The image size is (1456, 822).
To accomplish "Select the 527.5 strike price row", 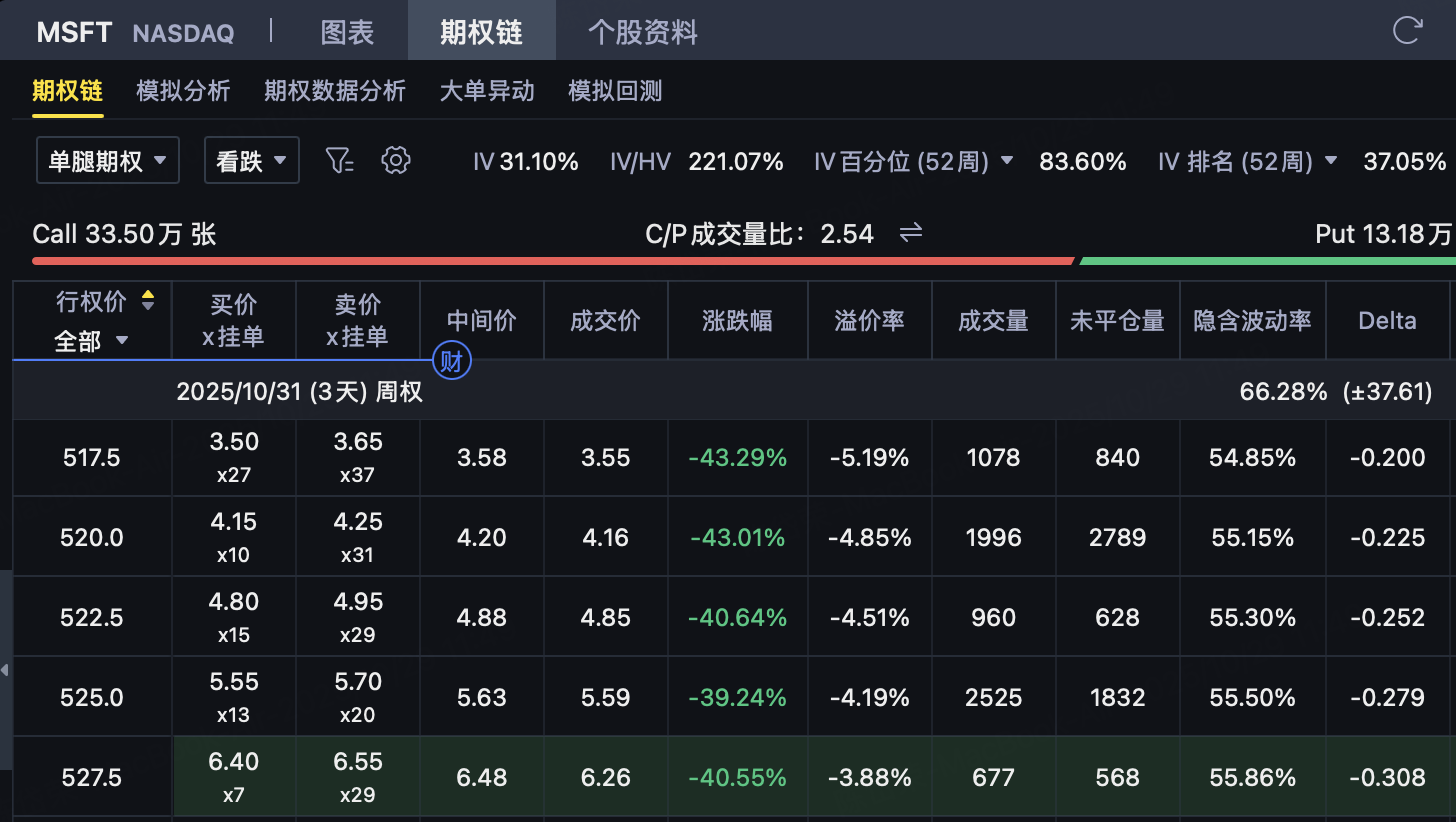I will pyautogui.click(x=92, y=777).
